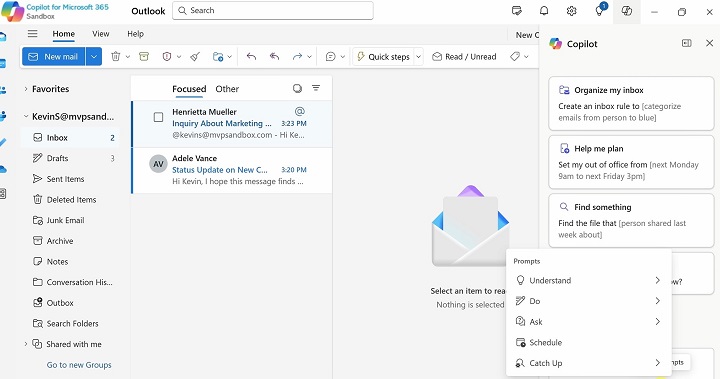Click the Forward arrow icon

point(298,57)
